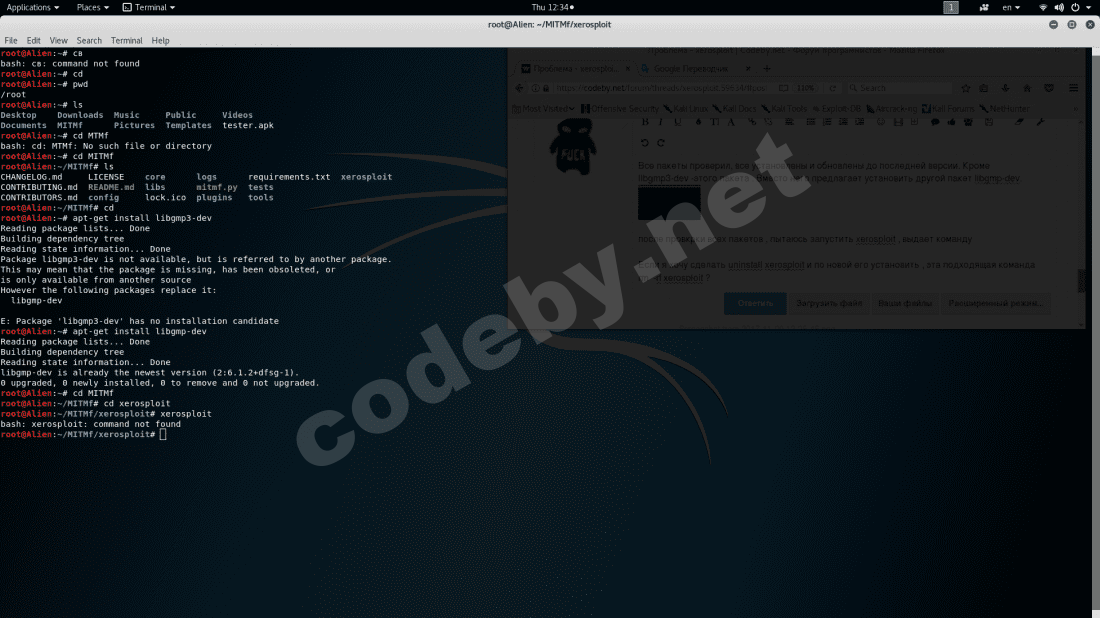The image size is (1100, 618).
Task: Click the forum user avatar image
Action: 572,147
